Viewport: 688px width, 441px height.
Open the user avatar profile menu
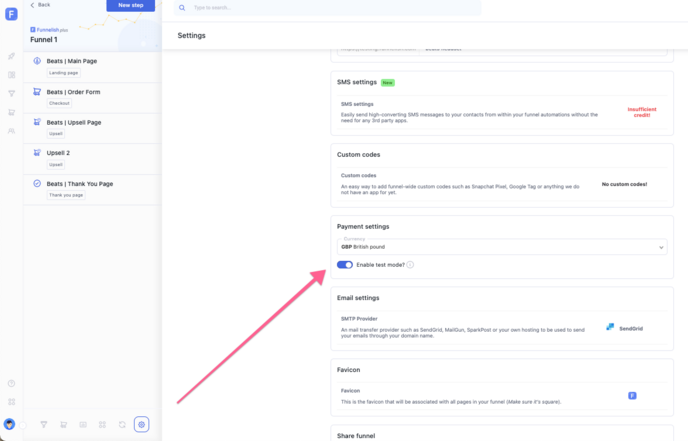pyautogui.click(x=10, y=424)
